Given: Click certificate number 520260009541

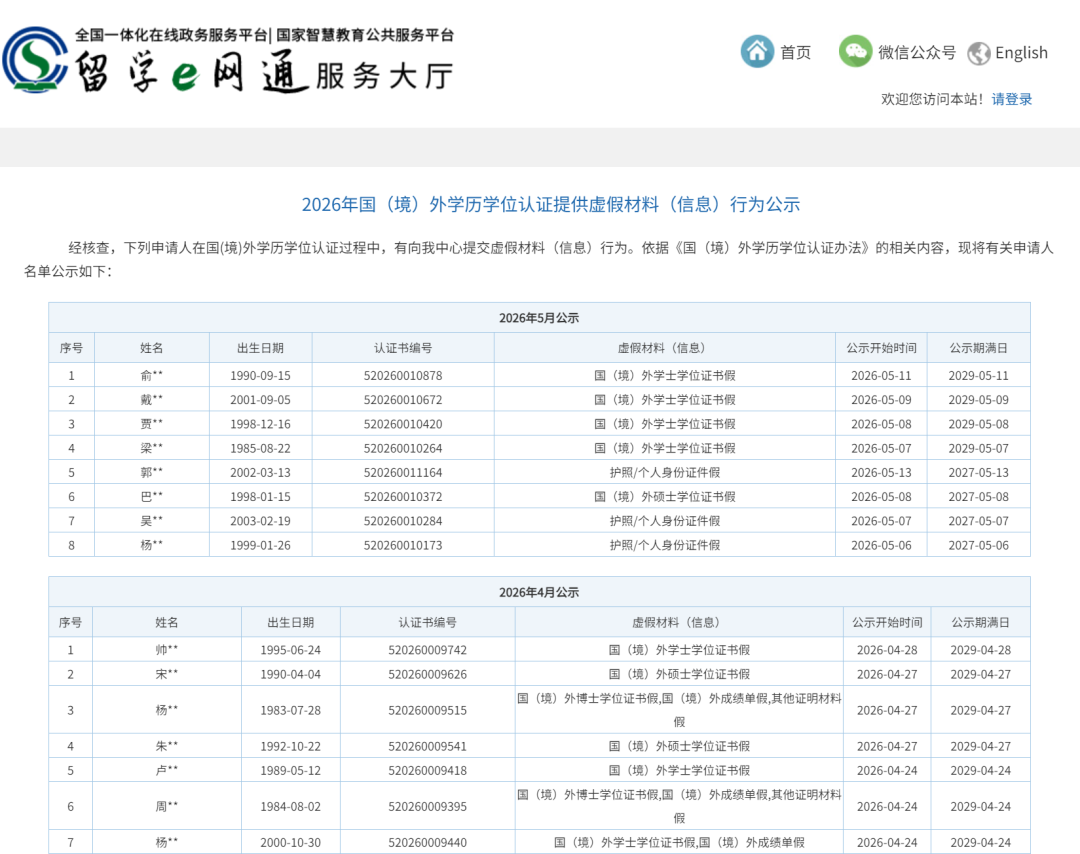Looking at the screenshot, I should [427, 747].
